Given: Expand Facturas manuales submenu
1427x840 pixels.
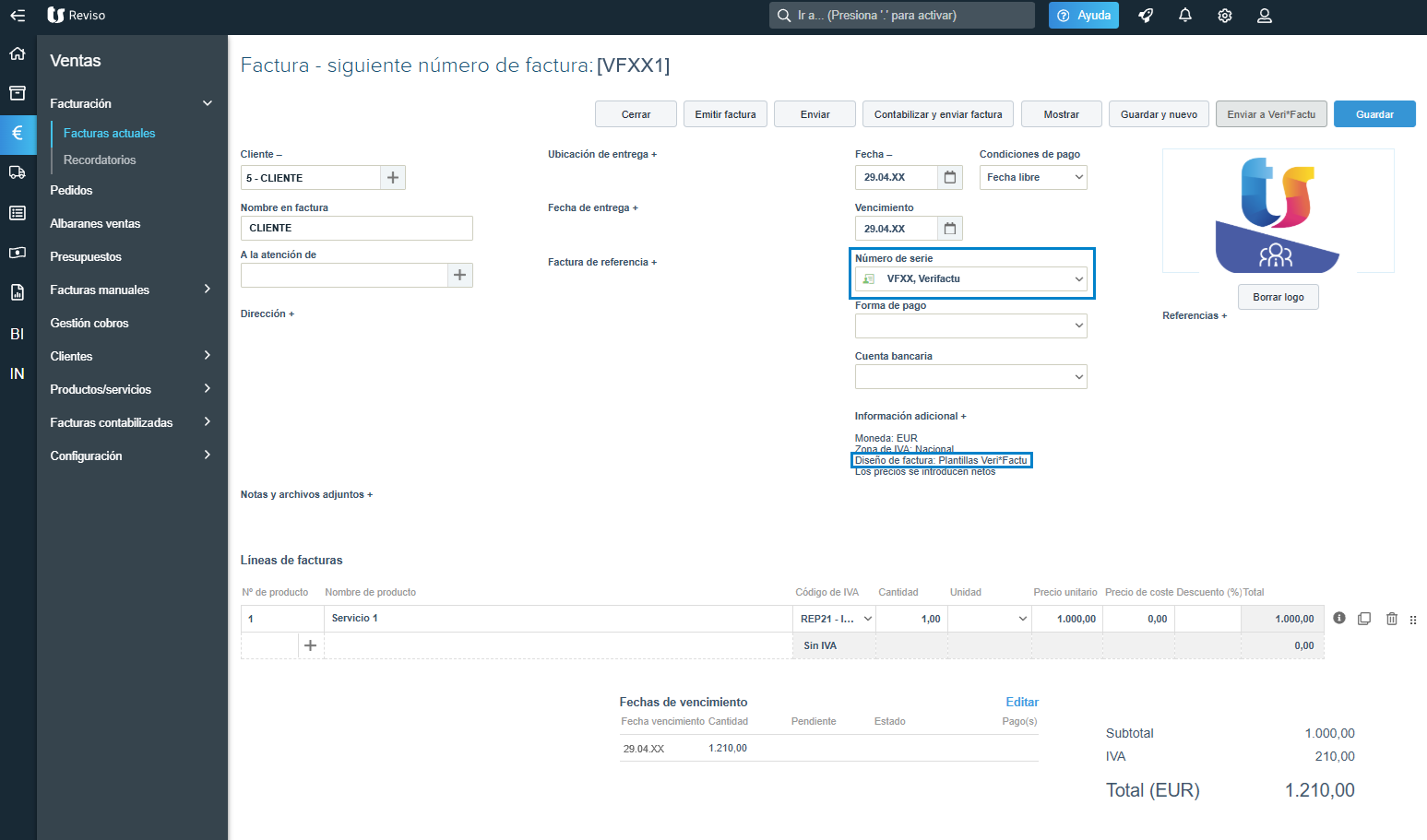Looking at the screenshot, I should 208,290.
